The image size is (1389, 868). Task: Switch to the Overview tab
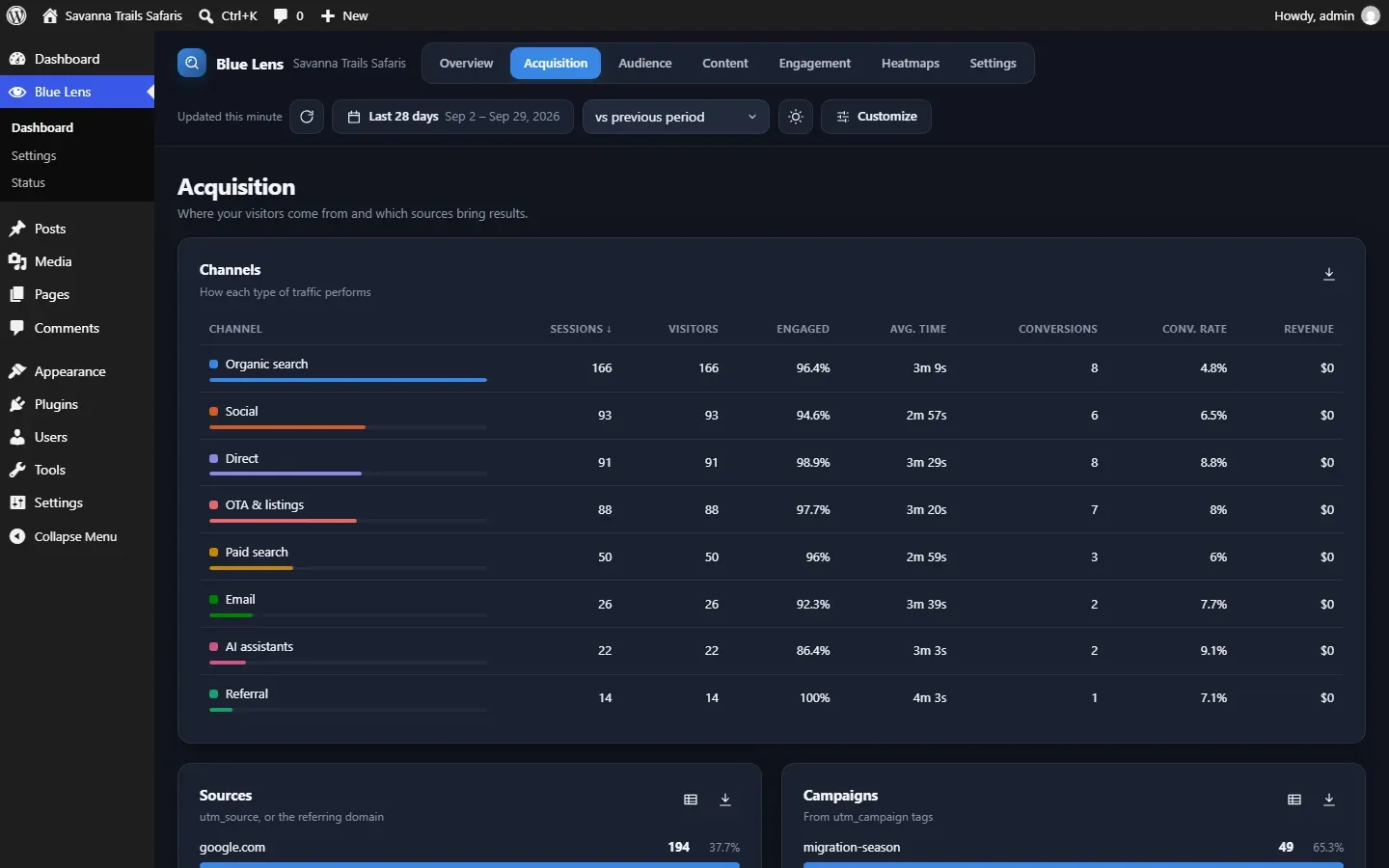click(466, 63)
